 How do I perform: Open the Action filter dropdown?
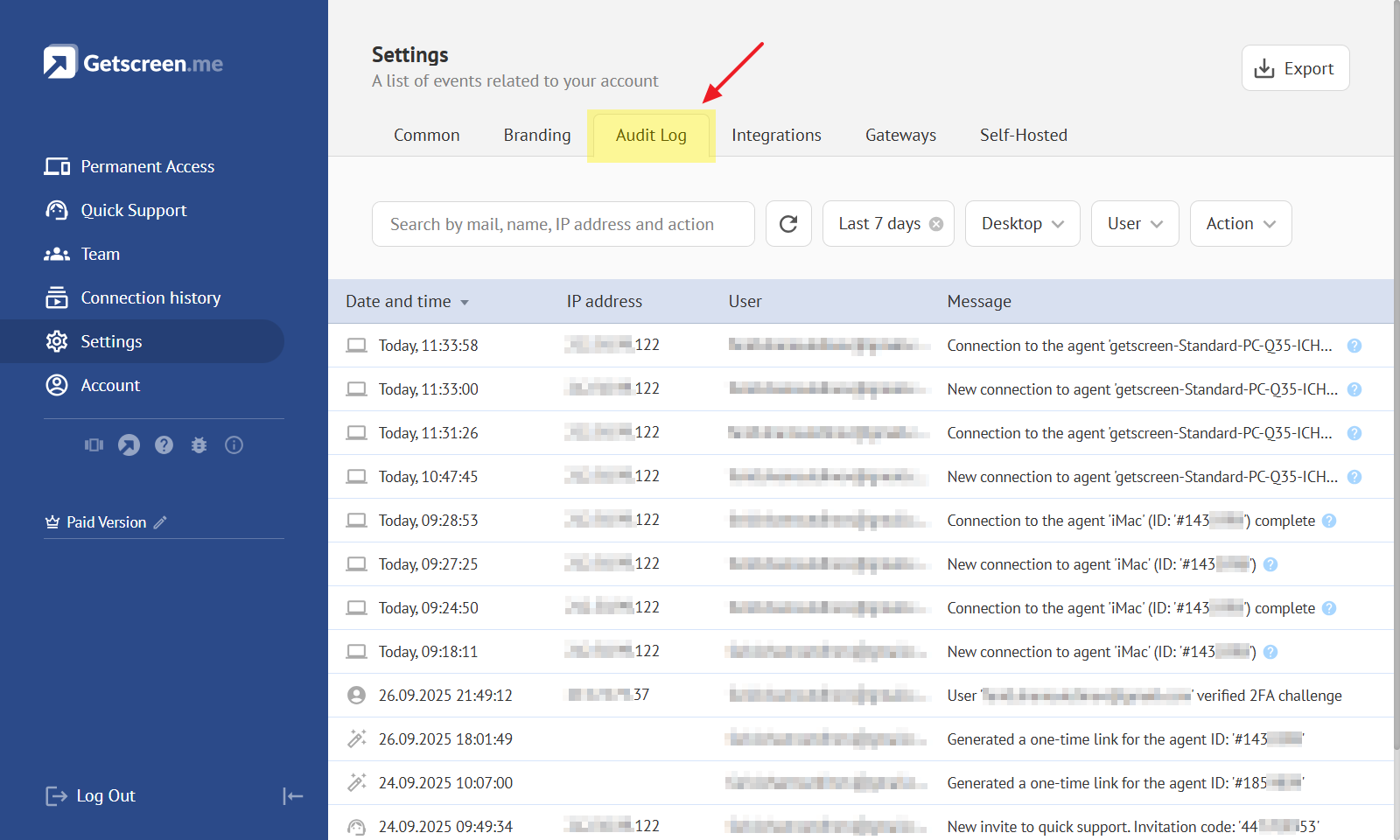pos(1240,224)
